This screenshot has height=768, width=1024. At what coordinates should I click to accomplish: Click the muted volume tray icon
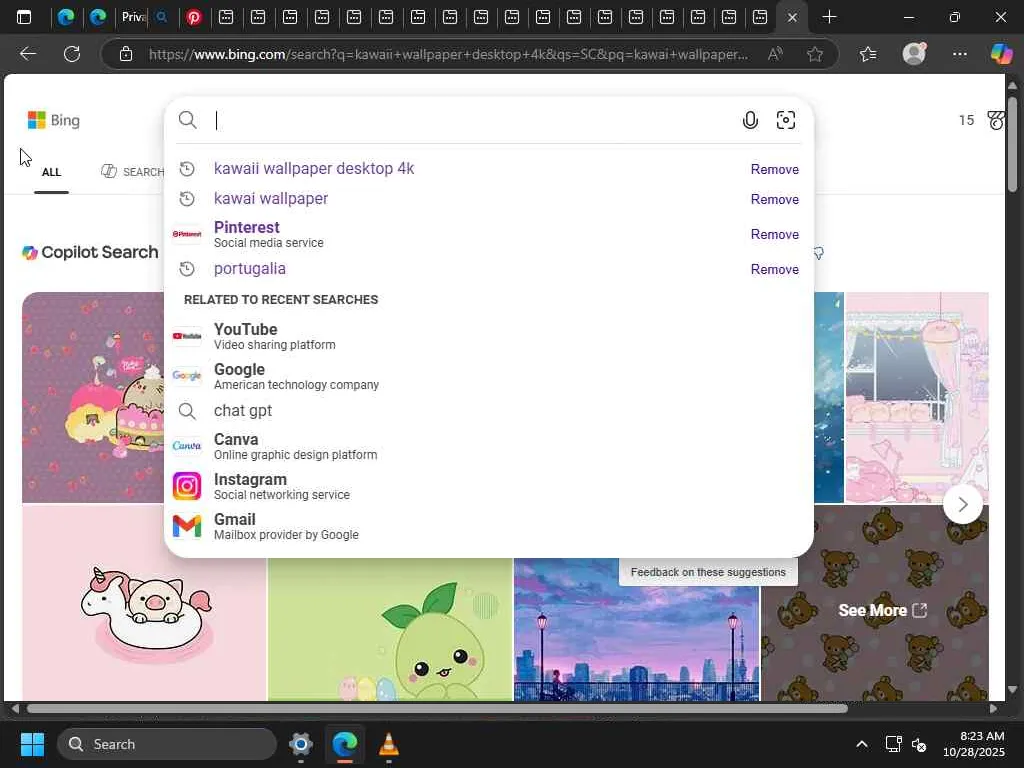tap(920, 744)
